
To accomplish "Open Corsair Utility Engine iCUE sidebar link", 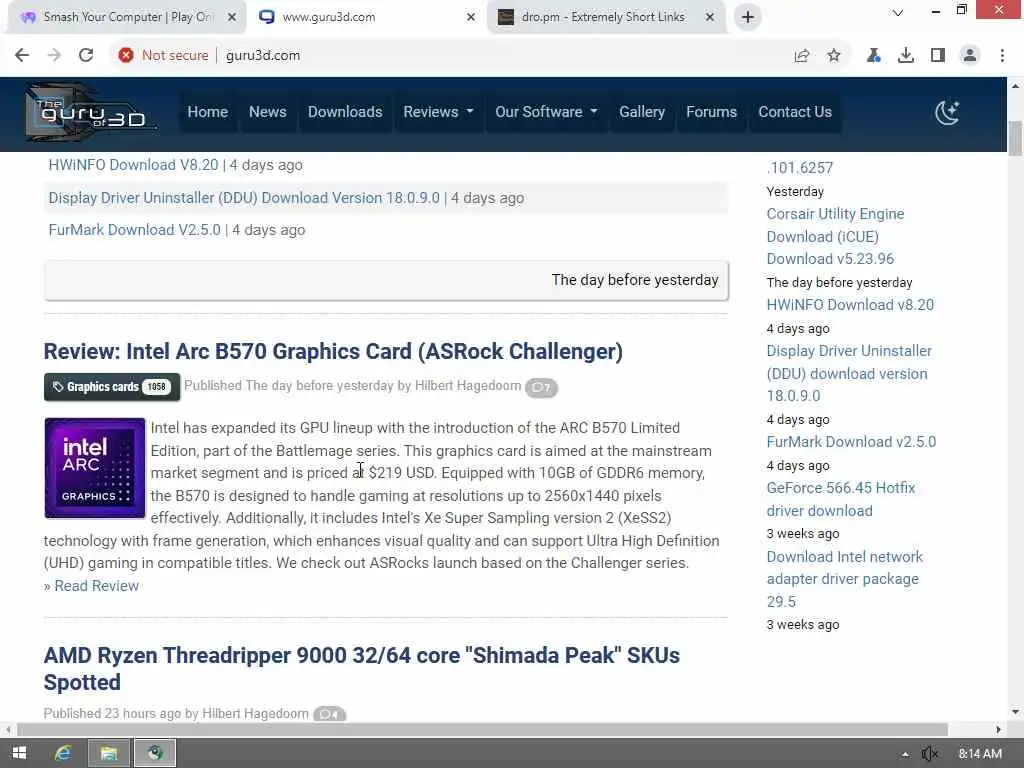I will click(835, 236).
